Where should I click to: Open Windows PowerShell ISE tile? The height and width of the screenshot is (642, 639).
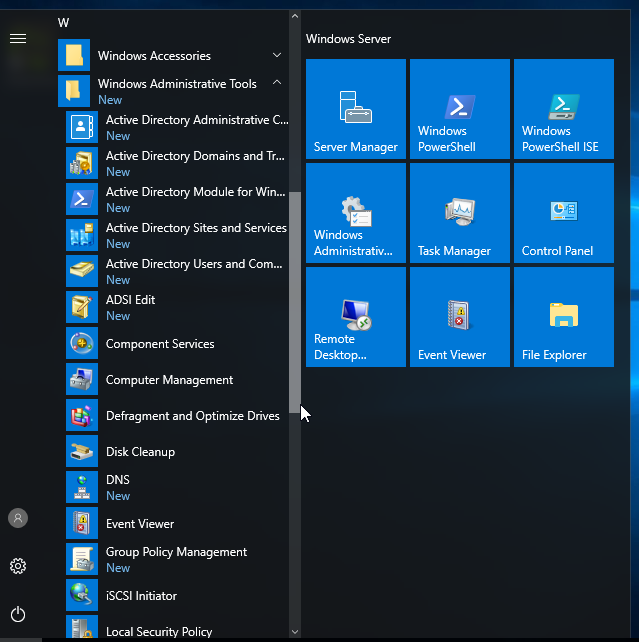click(x=564, y=109)
